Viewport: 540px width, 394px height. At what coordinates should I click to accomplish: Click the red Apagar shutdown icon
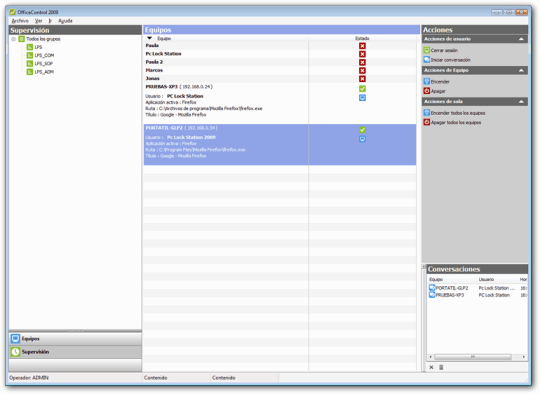(427, 91)
